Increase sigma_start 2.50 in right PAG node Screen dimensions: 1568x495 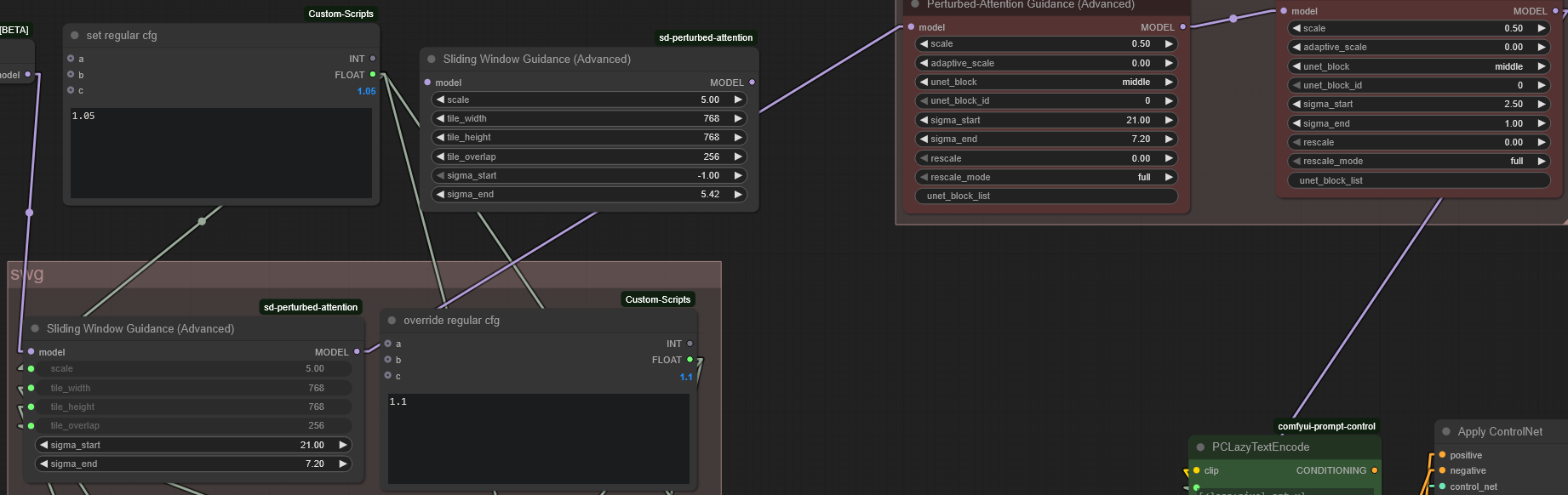tap(1542, 104)
